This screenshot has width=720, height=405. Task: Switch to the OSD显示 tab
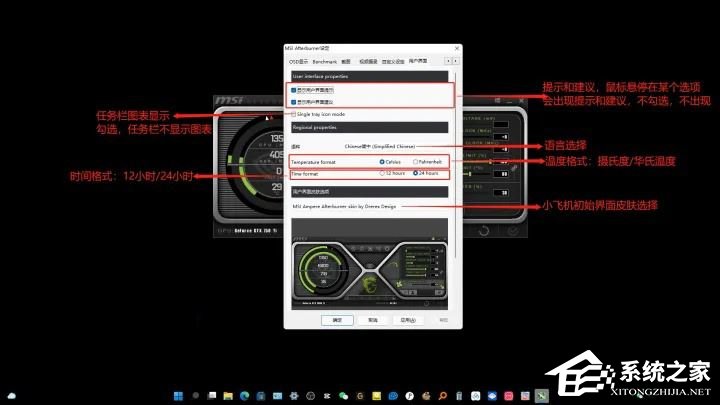click(x=300, y=61)
